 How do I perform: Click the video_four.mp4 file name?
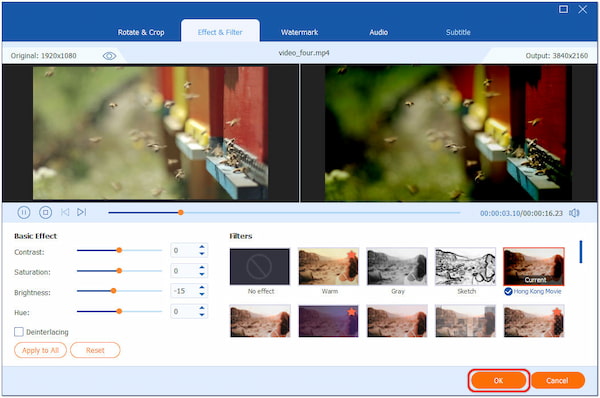coord(304,53)
